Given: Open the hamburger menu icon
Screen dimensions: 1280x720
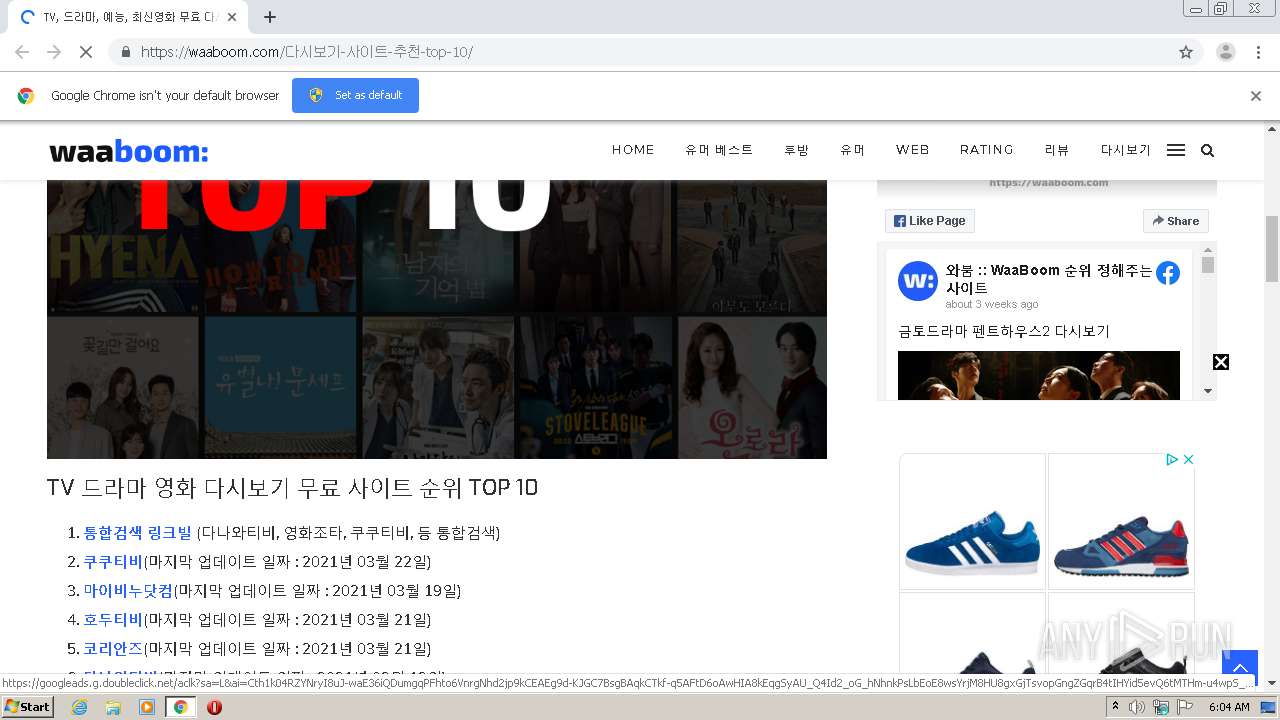Looking at the screenshot, I should [1176, 150].
